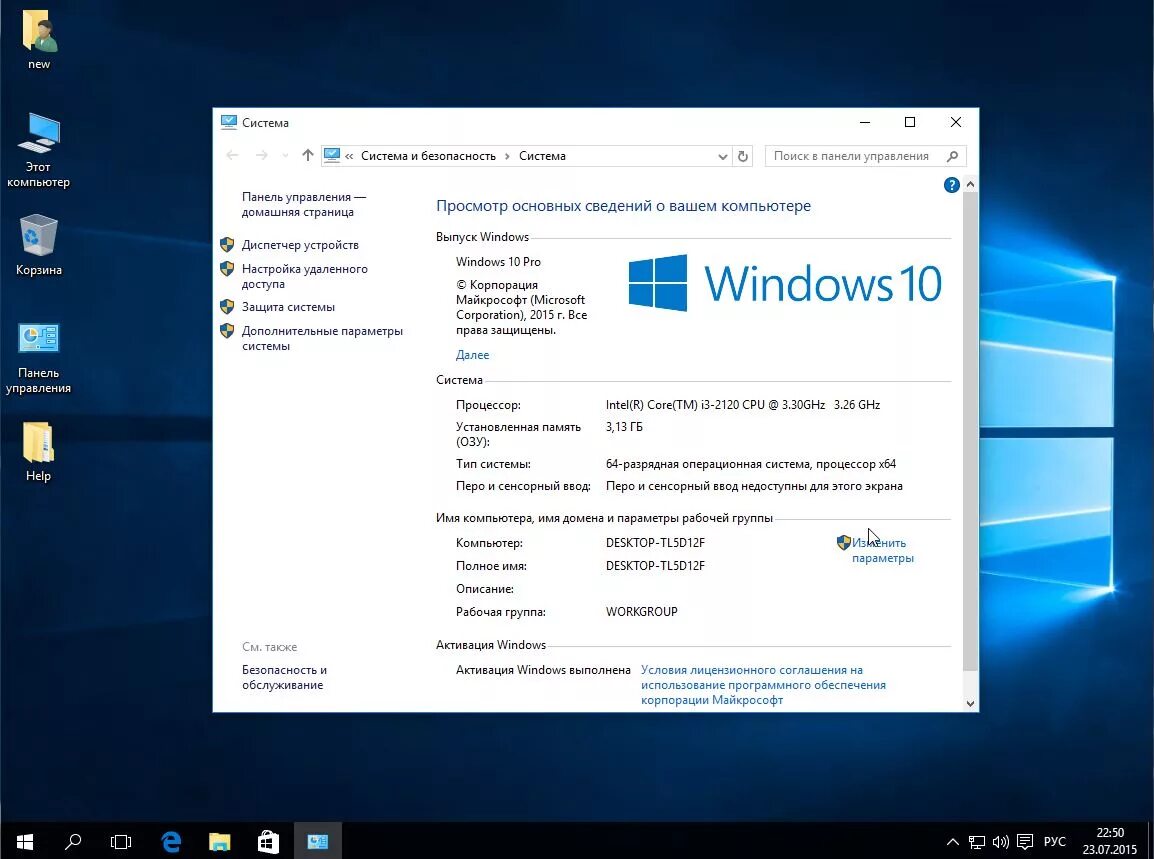1154x859 pixels.
Task: Open the volume tray icon
Action: [1000, 841]
